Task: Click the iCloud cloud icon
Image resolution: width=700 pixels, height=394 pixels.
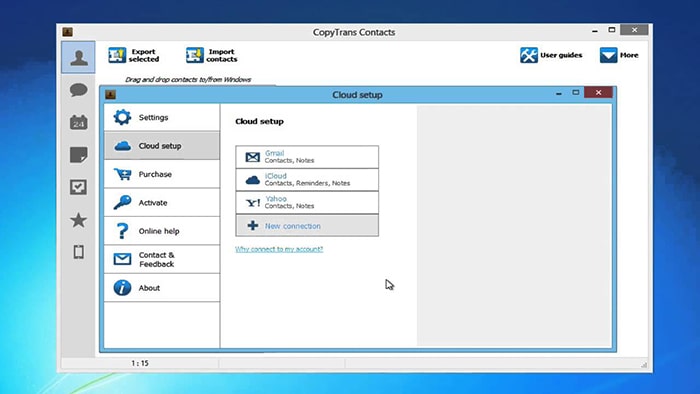Action: point(253,180)
